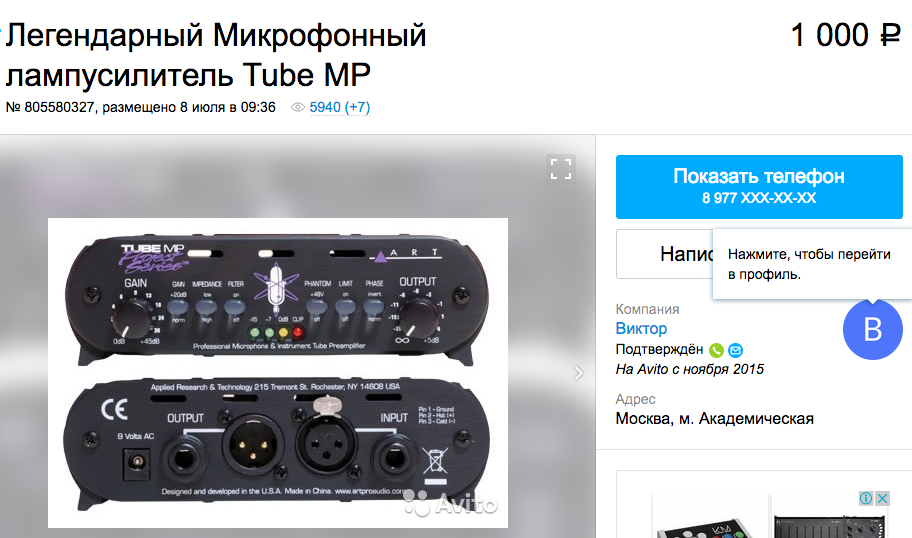The width and height of the screenshot is (912, 538).
Task: Click blue verified email icon
Action: (x=735, y=350)
